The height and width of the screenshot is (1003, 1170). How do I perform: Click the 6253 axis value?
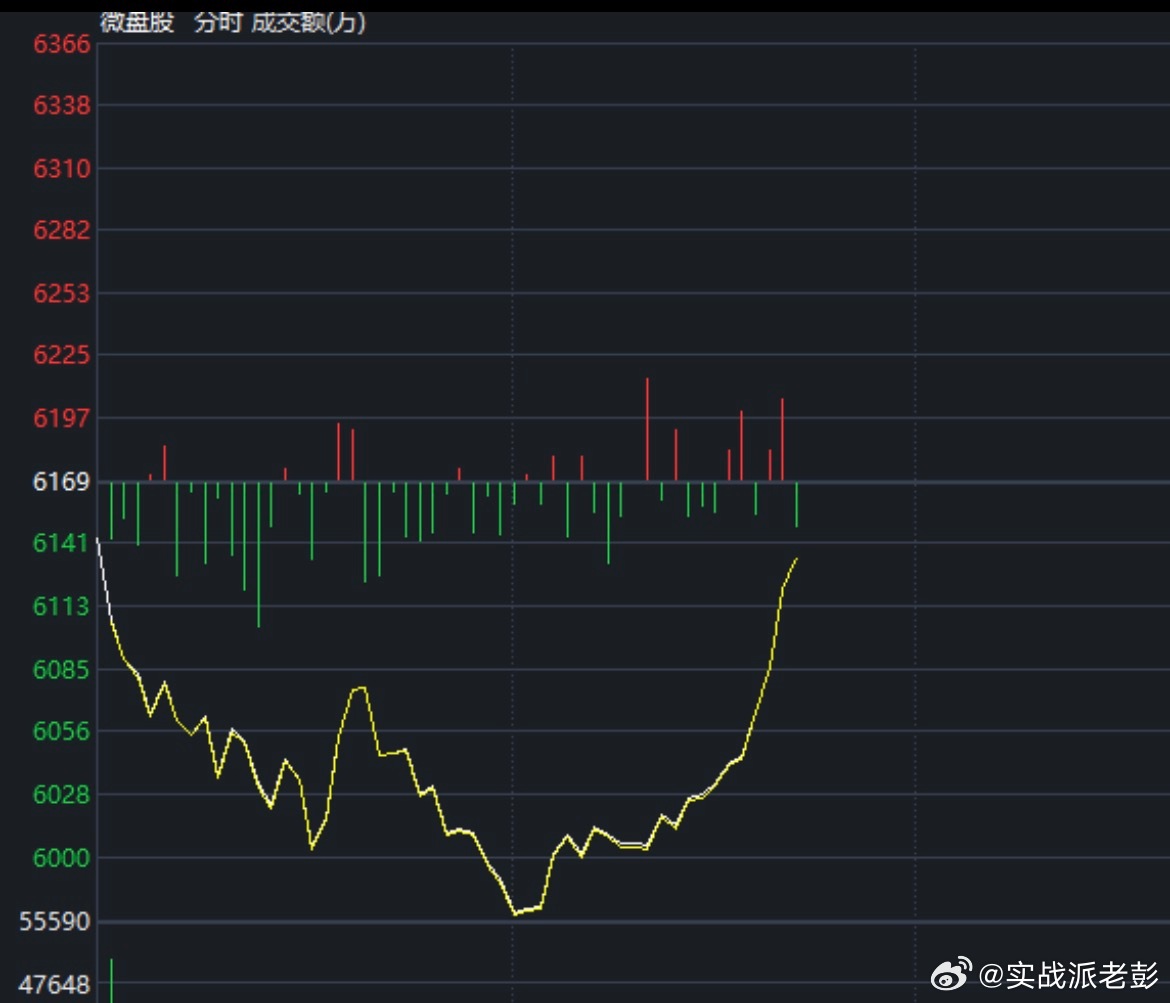point(62,293)
